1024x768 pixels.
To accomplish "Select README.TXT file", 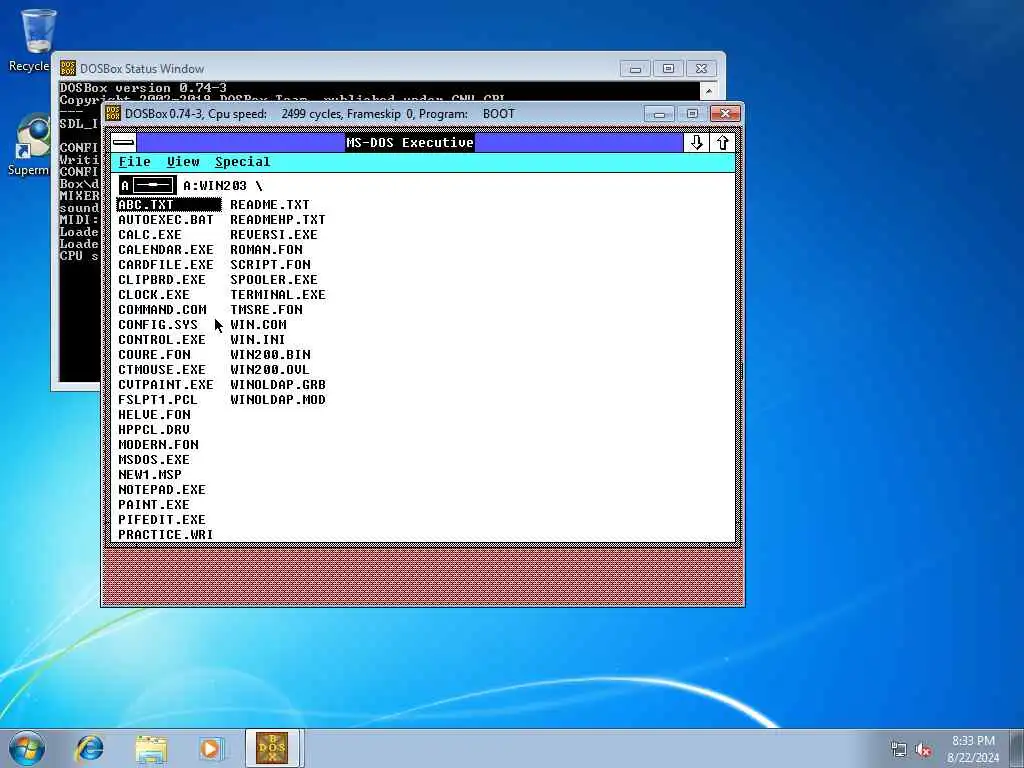I will pyautogui.click(x=270, y=205).
